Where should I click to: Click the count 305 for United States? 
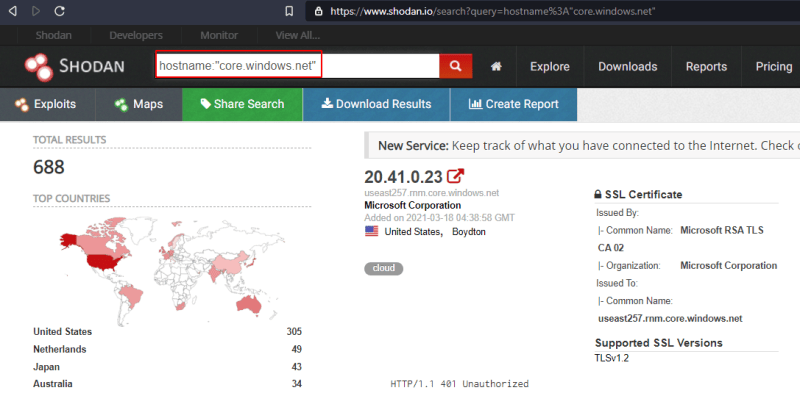pyautogui.click(x=294, y=332)
